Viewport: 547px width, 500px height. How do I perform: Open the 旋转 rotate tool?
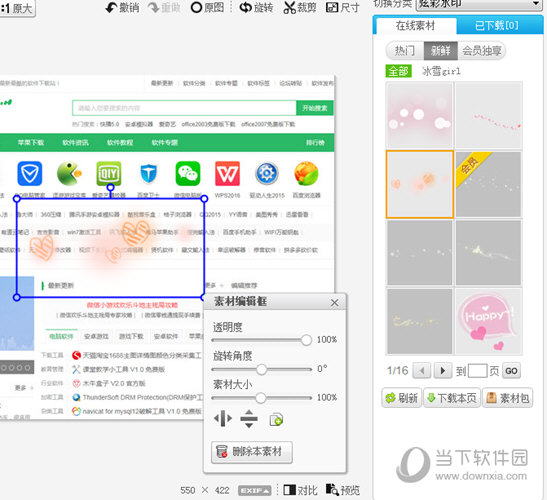pyautogui.click(x=256, y=7)
